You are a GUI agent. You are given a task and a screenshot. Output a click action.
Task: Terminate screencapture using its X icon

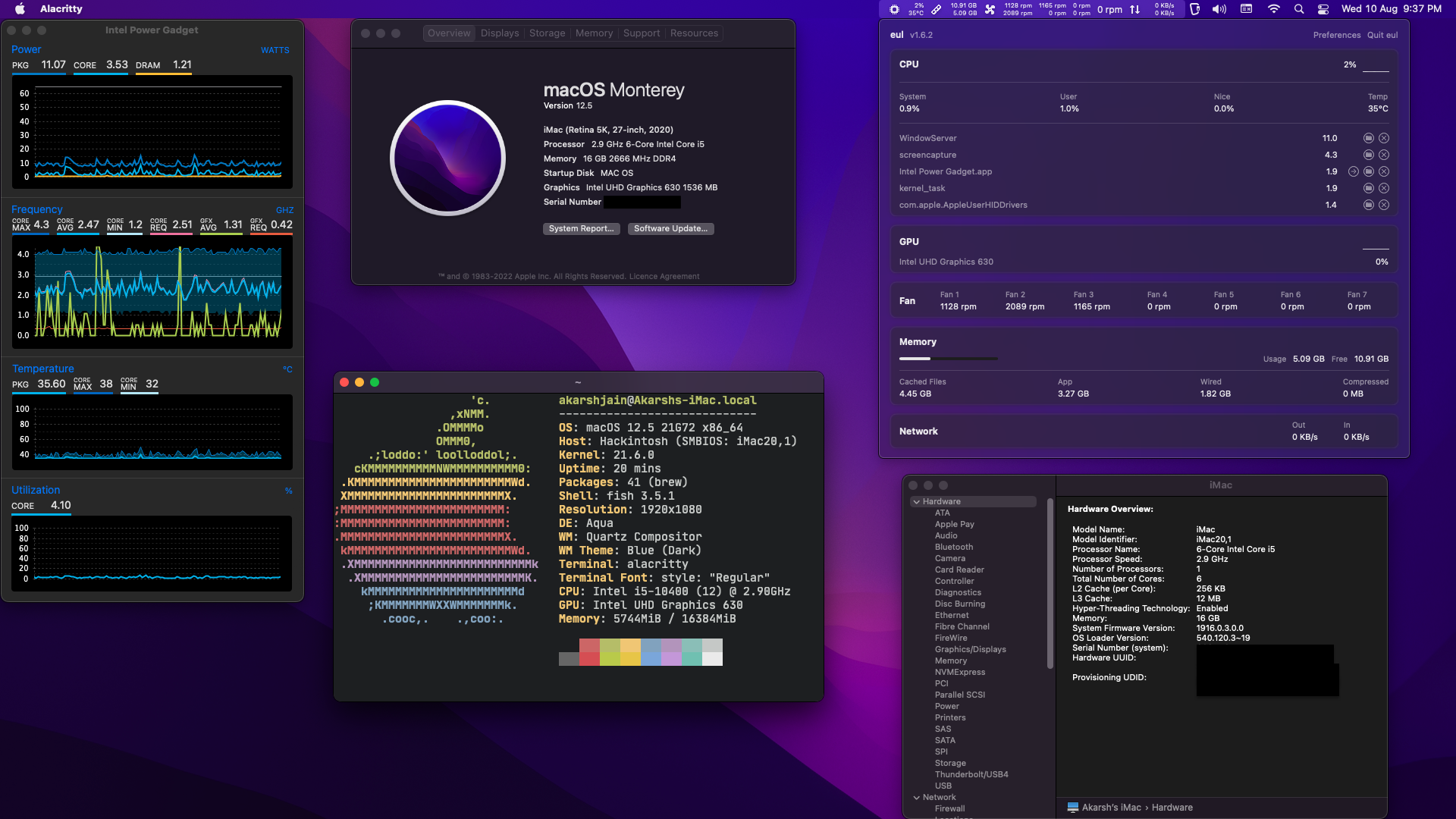[x=1384, y=155]
